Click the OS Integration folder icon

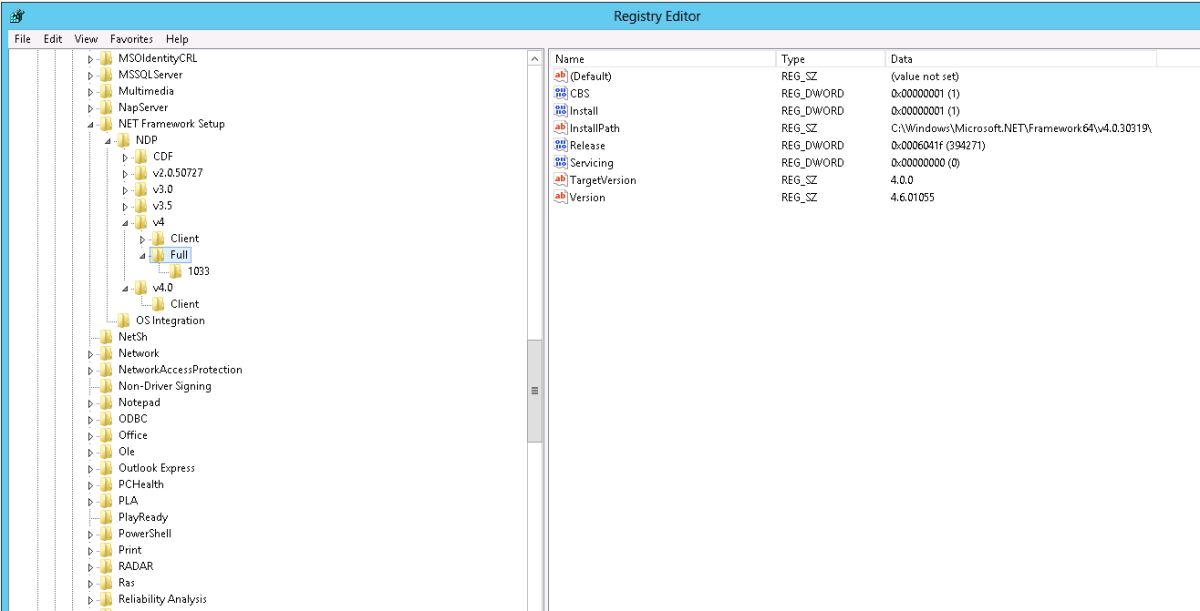pos(124,320)
